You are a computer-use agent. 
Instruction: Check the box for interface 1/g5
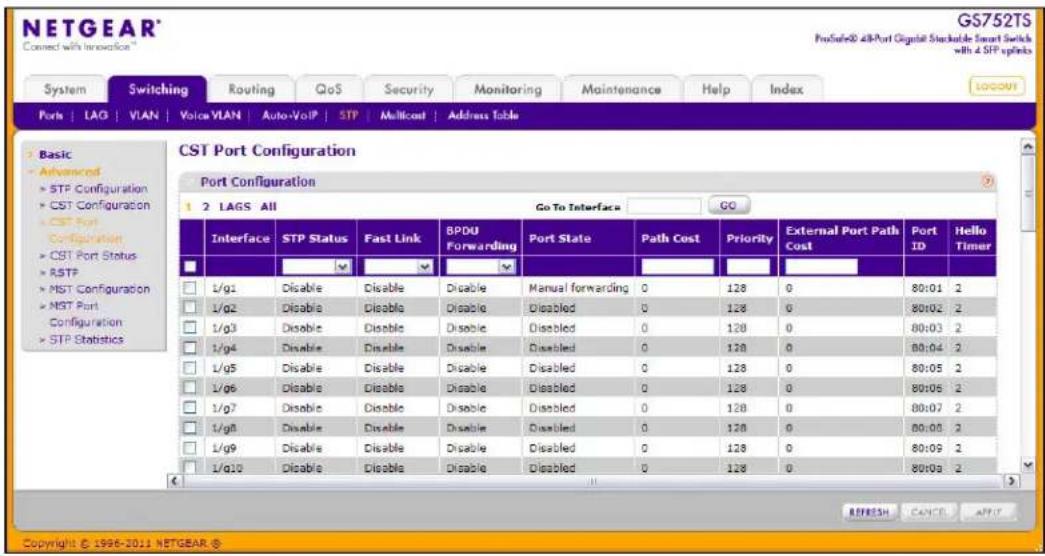coord(192,367)
